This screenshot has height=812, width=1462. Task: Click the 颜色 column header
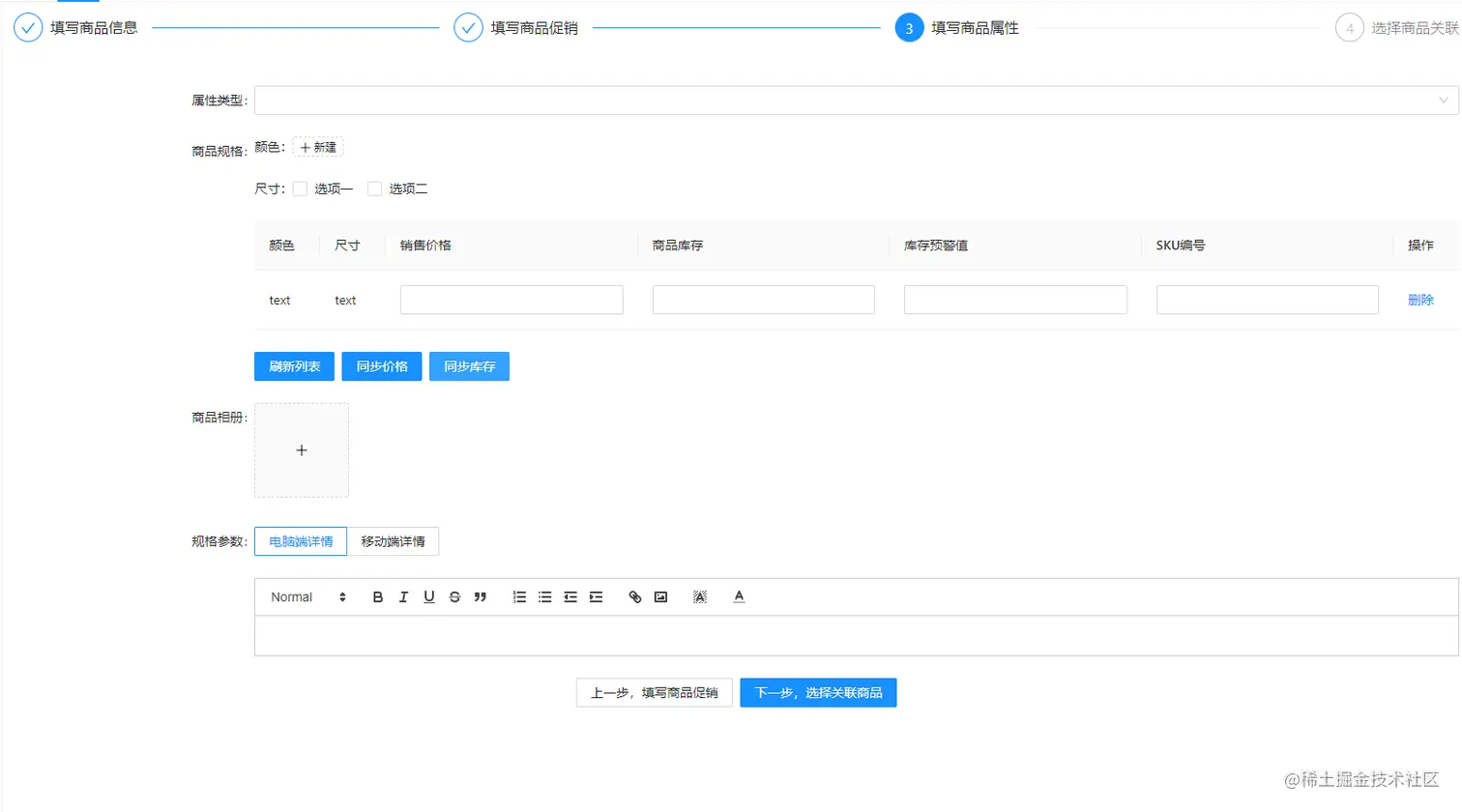281,246
